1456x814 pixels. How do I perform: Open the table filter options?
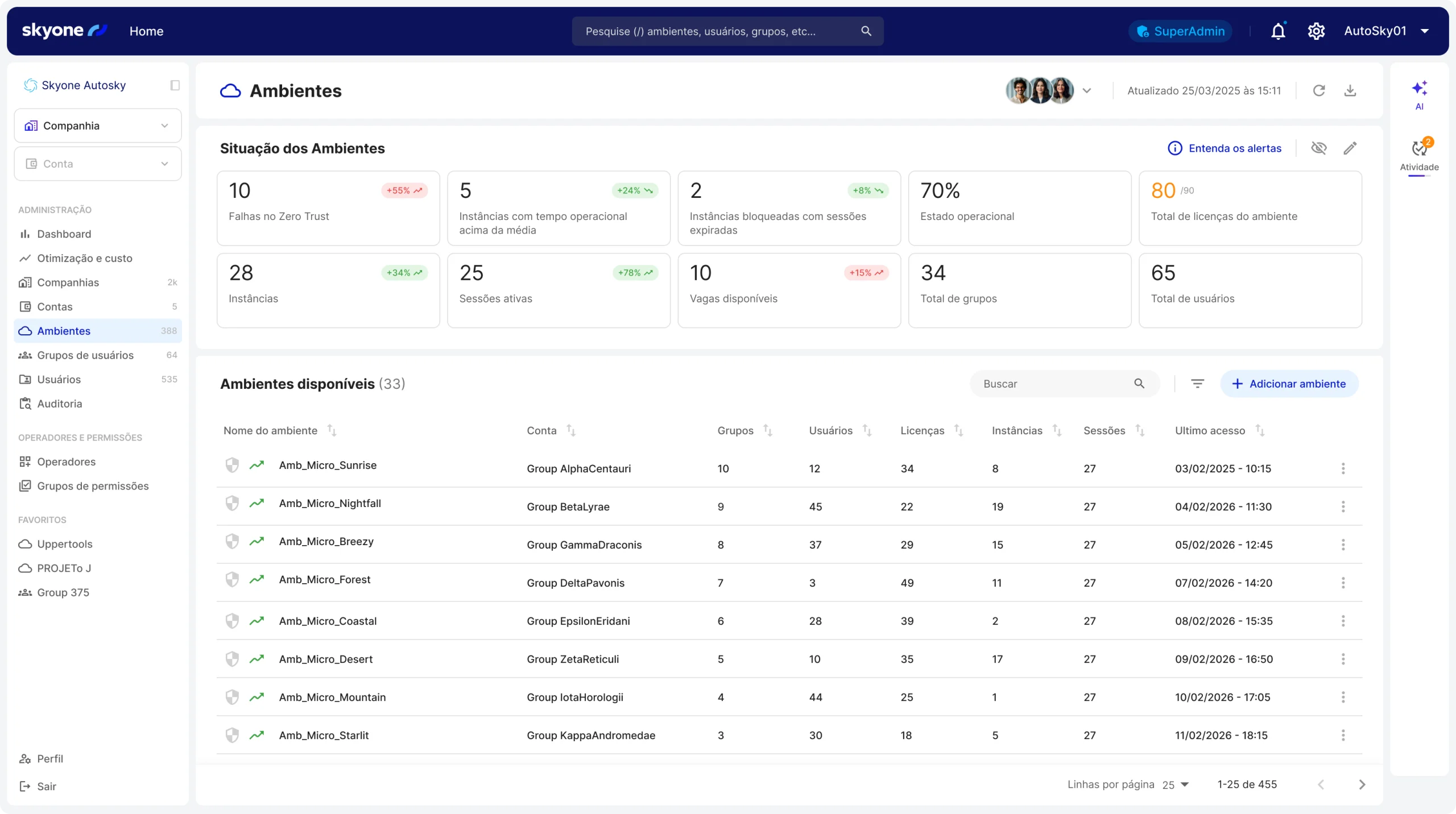click(x=1197, y=384)
